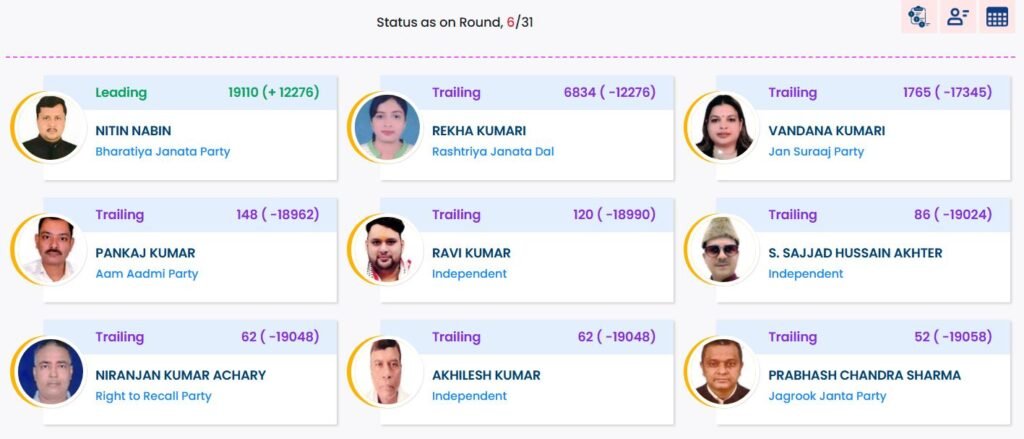The height and width of the screenshot is (439, 1024).
Task: Click Vandana Kumari's candidate photo
Action: (x=722, y=127)
